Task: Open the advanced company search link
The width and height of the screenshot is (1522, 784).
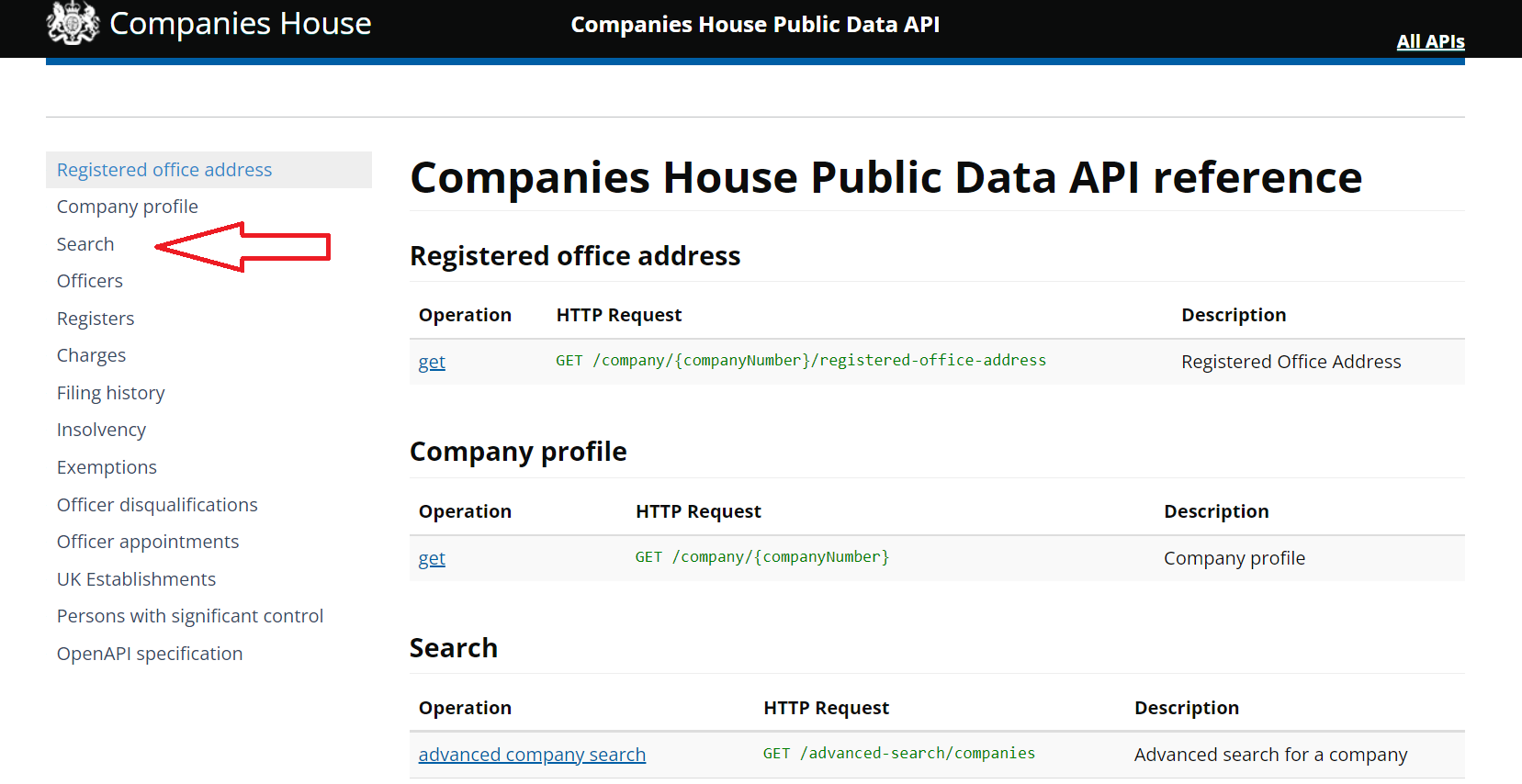Action: pyautogui.click(x=532, y=755)
